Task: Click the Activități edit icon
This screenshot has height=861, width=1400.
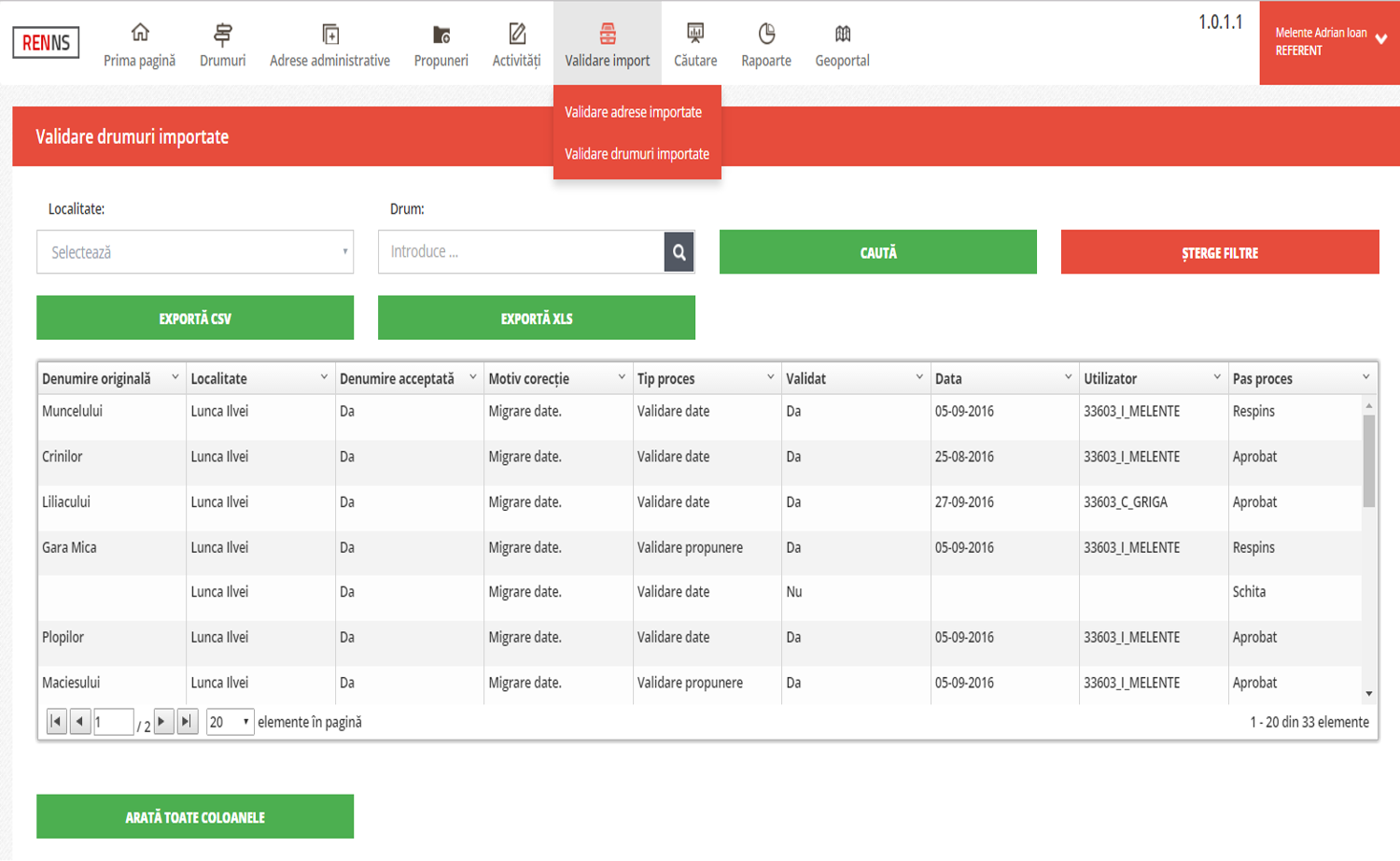Action: click(516, 35)
